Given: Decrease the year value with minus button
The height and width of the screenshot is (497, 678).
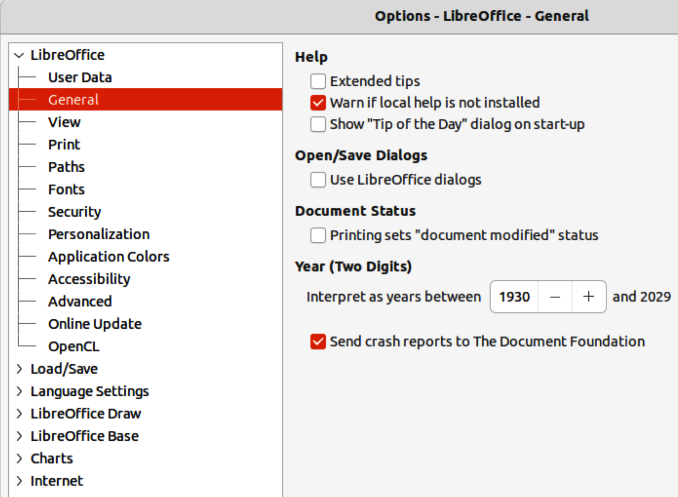Looking at the screenshot, I should 555,297.
